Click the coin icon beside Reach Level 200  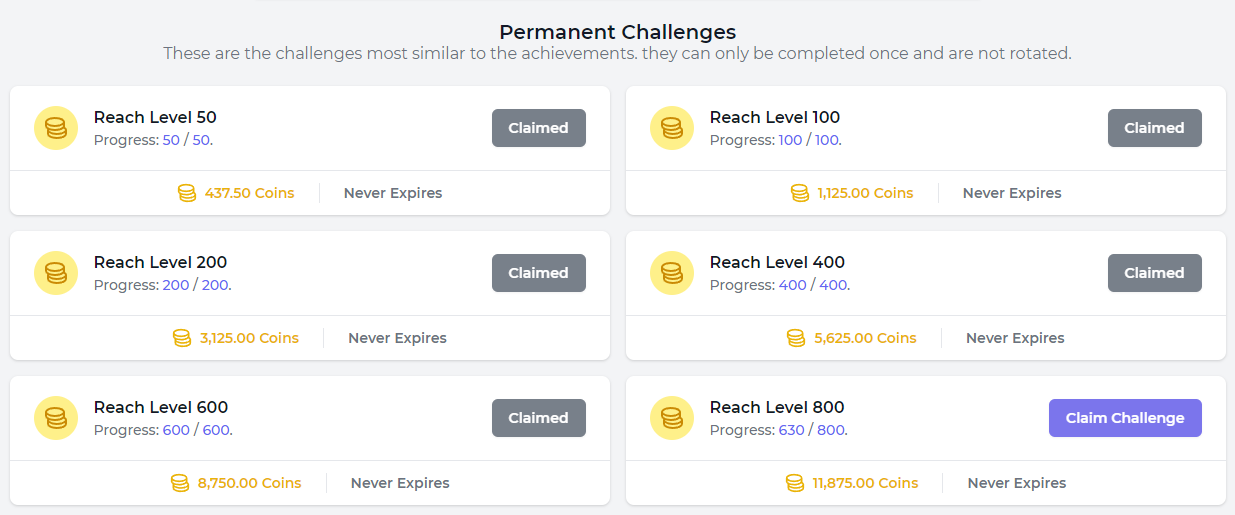[56, 273]
